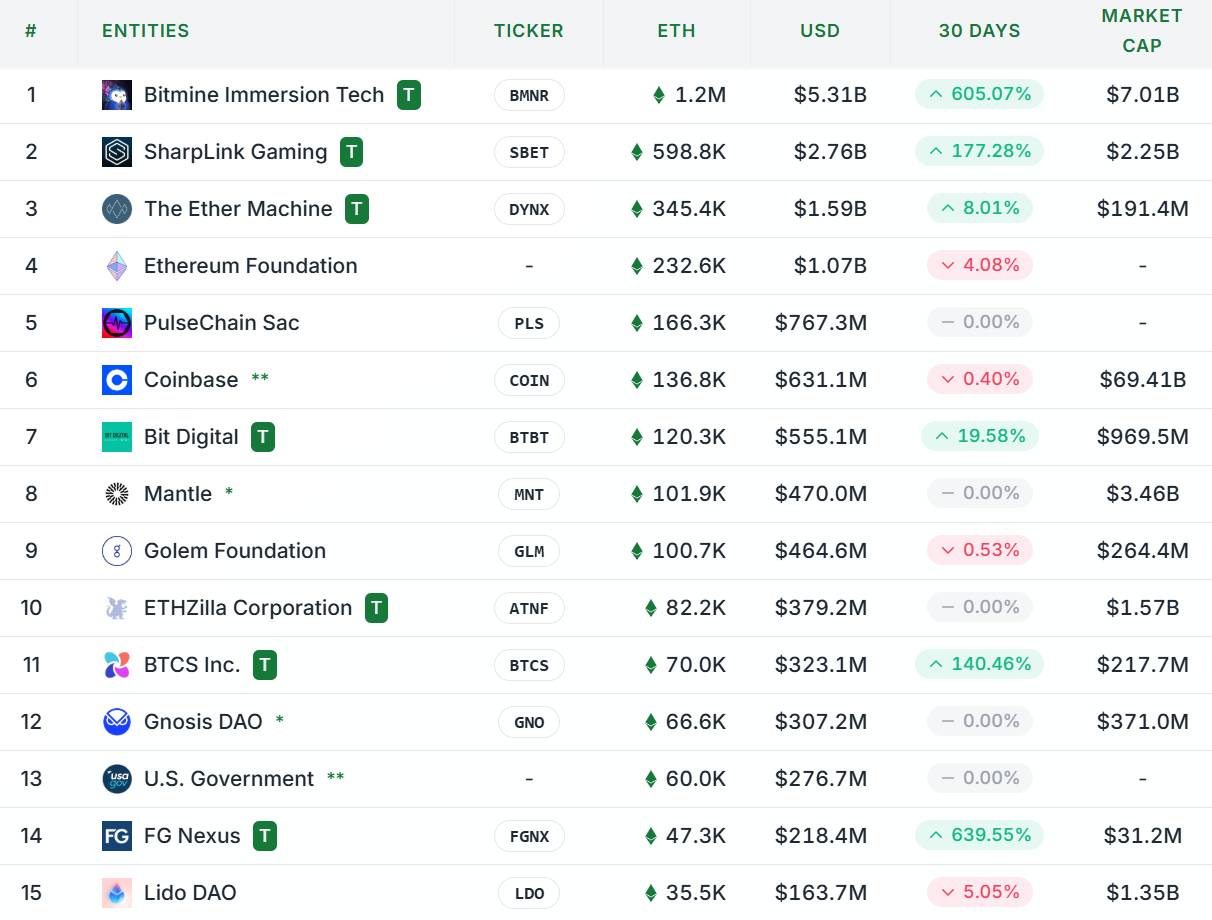The width and height of the screenshot is (1212, 920).
Task: Open the Ethereum Foundation entity name
Action: pos(251,266)
